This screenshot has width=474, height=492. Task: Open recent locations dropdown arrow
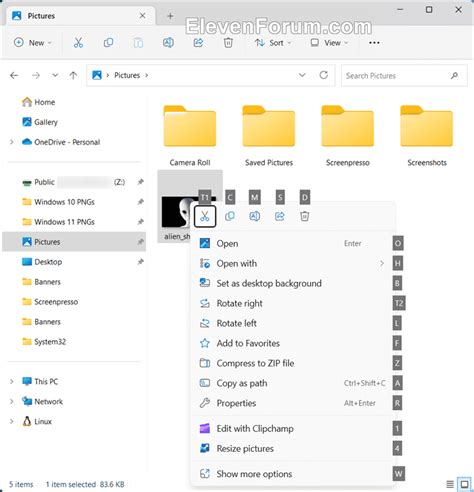(x=55, y=76)
